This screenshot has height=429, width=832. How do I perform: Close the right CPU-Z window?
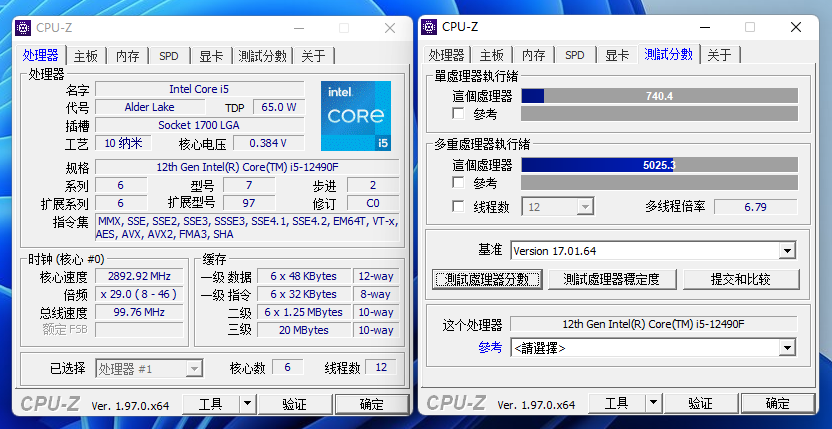795,27
